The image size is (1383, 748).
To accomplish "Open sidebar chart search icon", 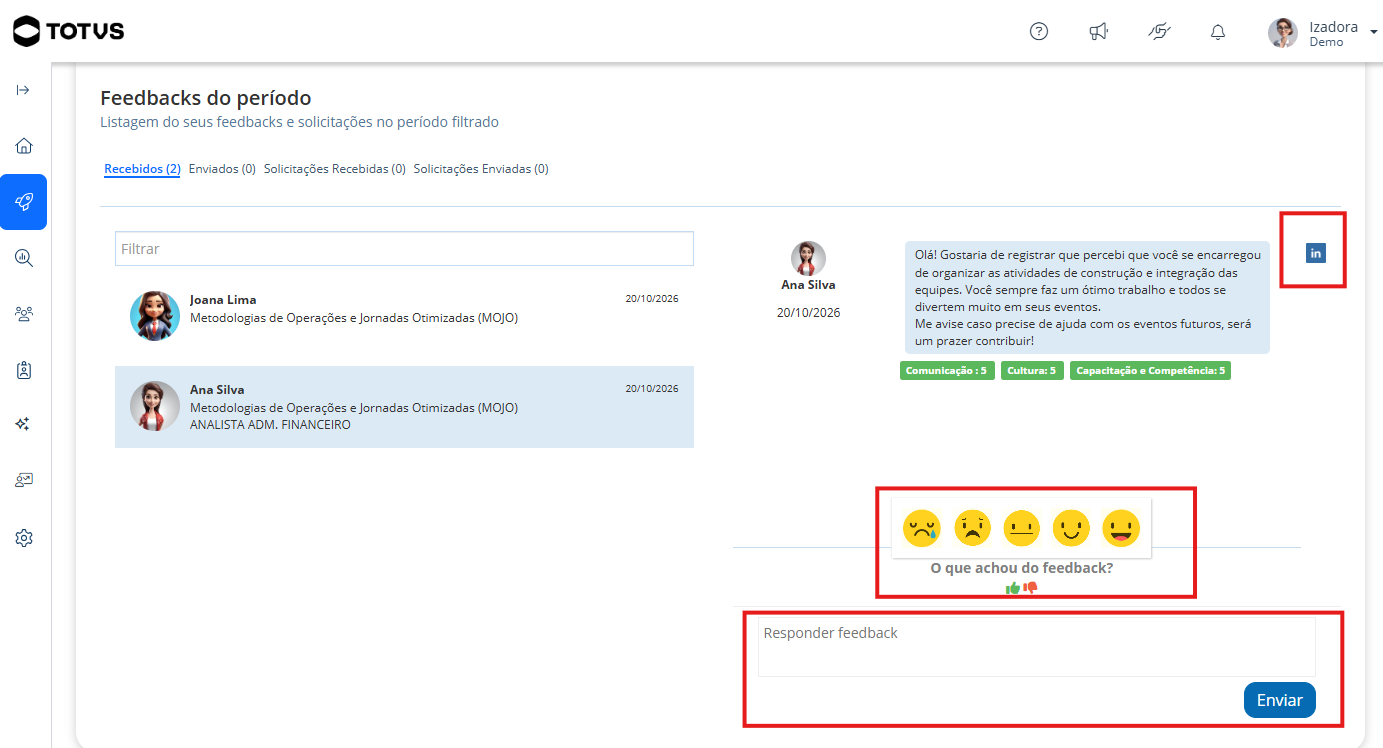I will point(24,258).
